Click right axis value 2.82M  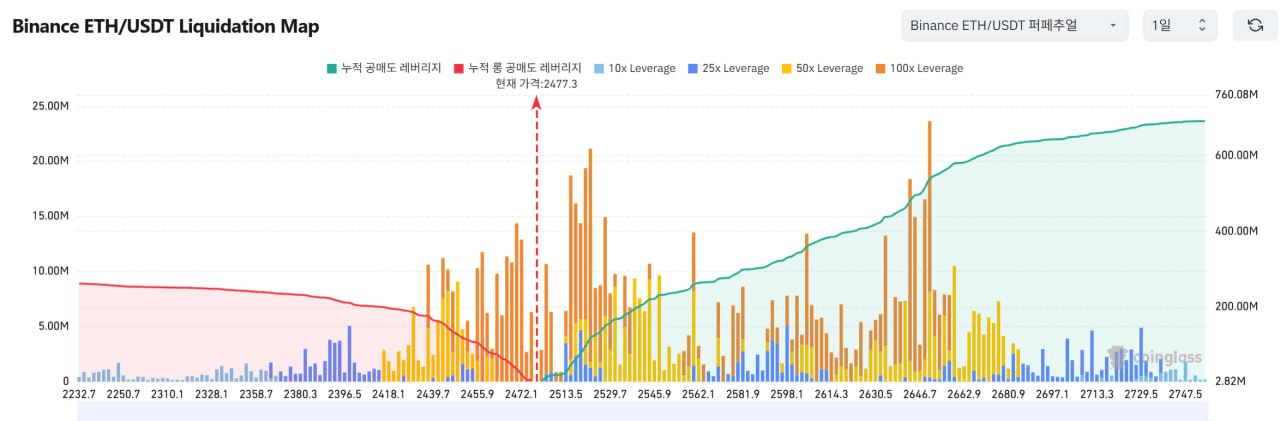1229,381
